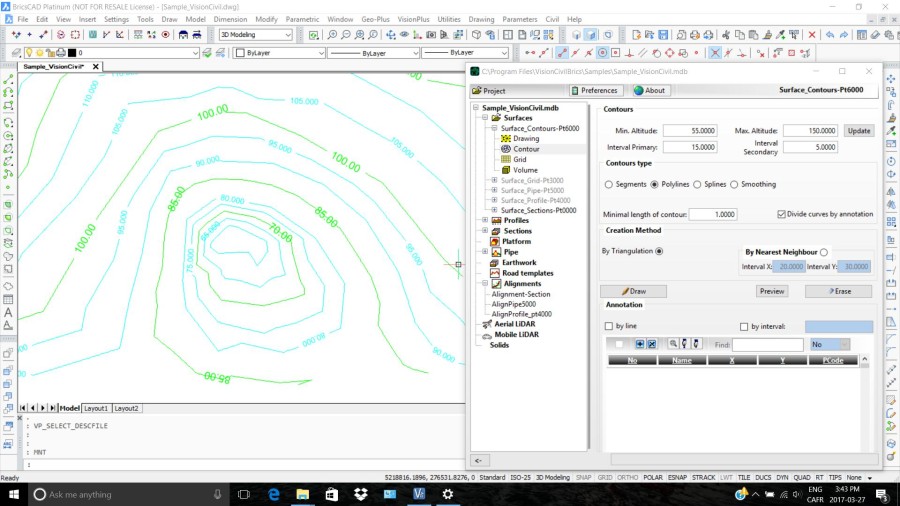
Task: Open the Platform node in the project tree
Action: pyautogui.click(x=516, y=241)
